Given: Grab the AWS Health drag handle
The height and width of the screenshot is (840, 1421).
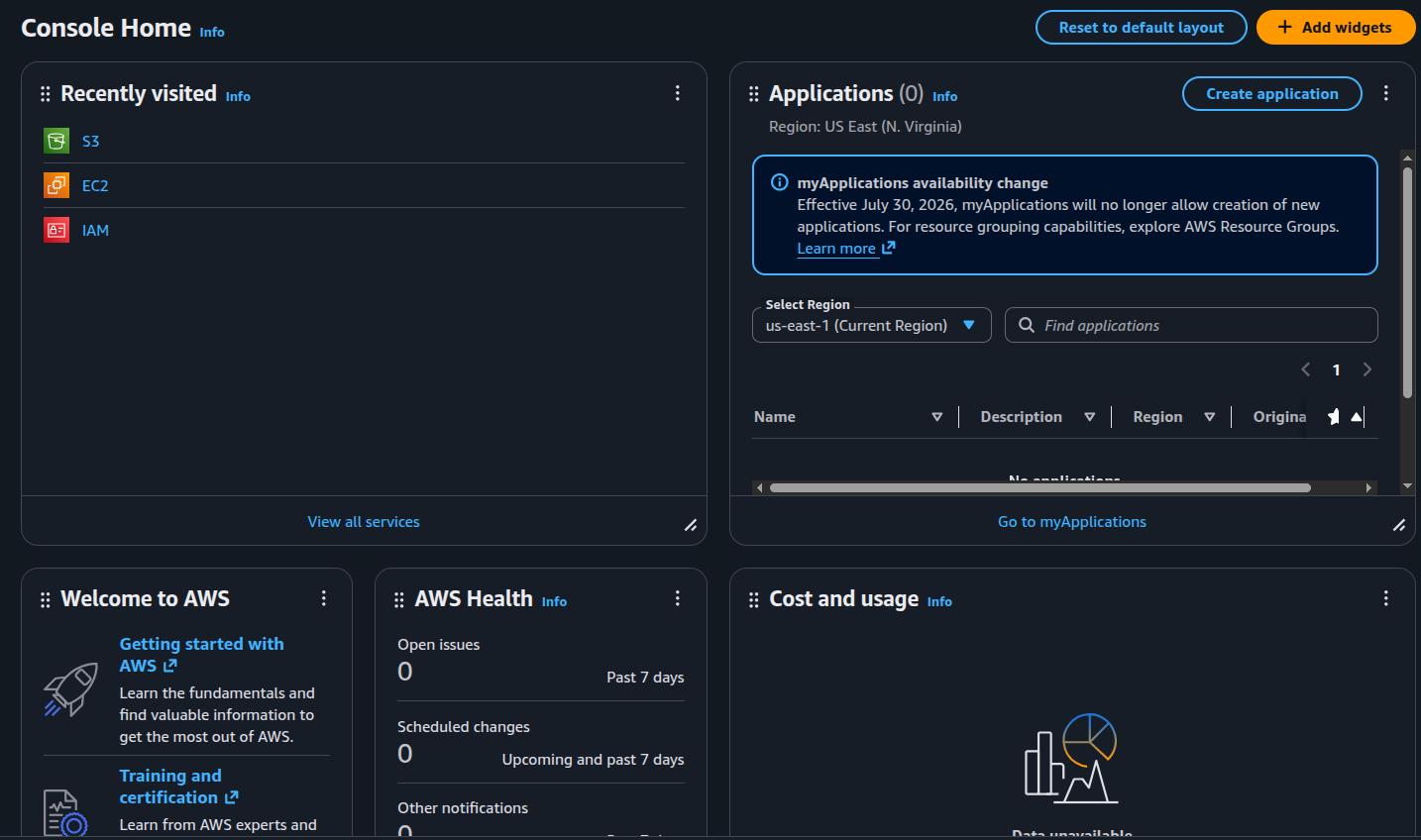Looking at the screenshot, I should point(398,599).
